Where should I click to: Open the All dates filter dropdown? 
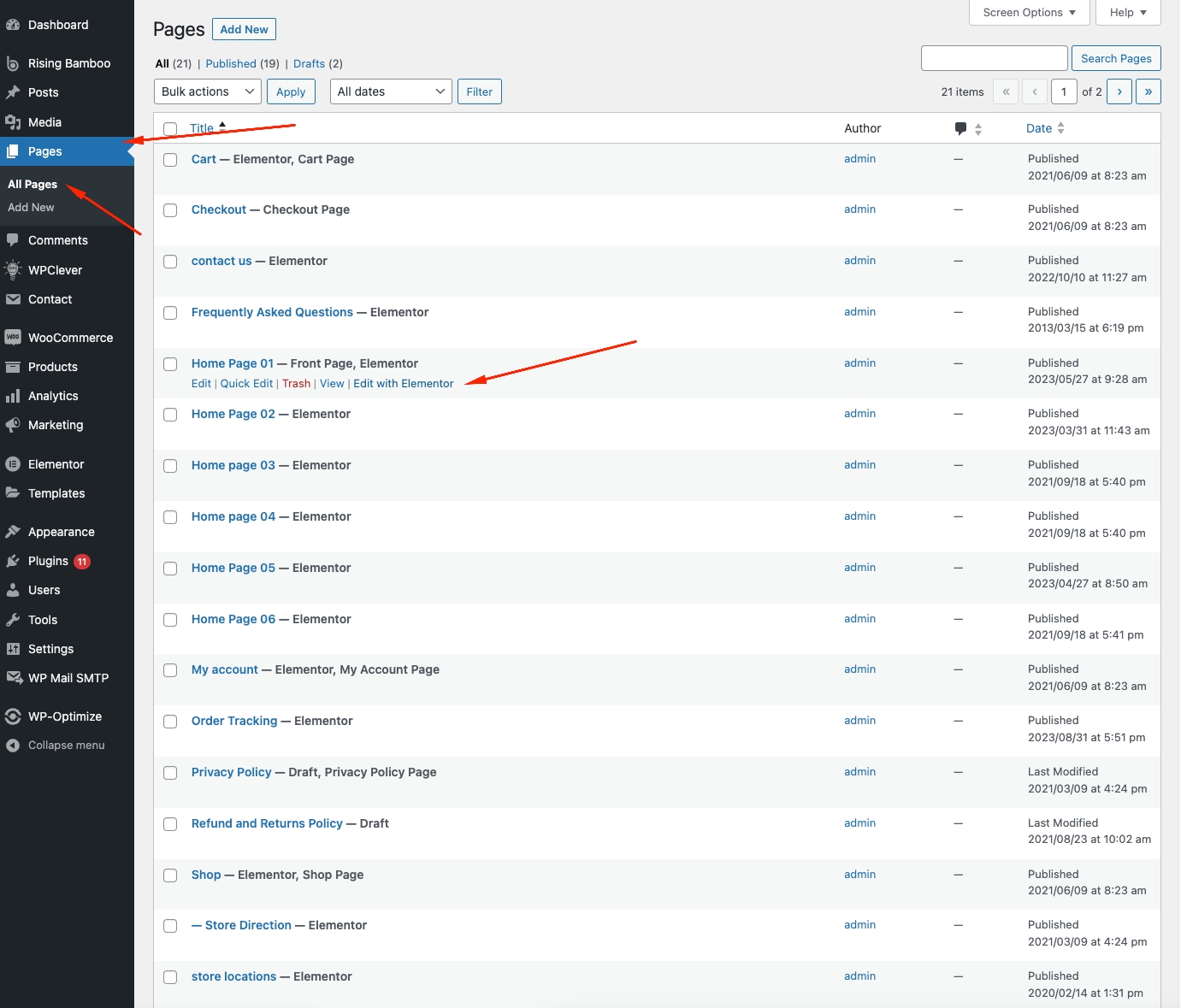point(391,91)
